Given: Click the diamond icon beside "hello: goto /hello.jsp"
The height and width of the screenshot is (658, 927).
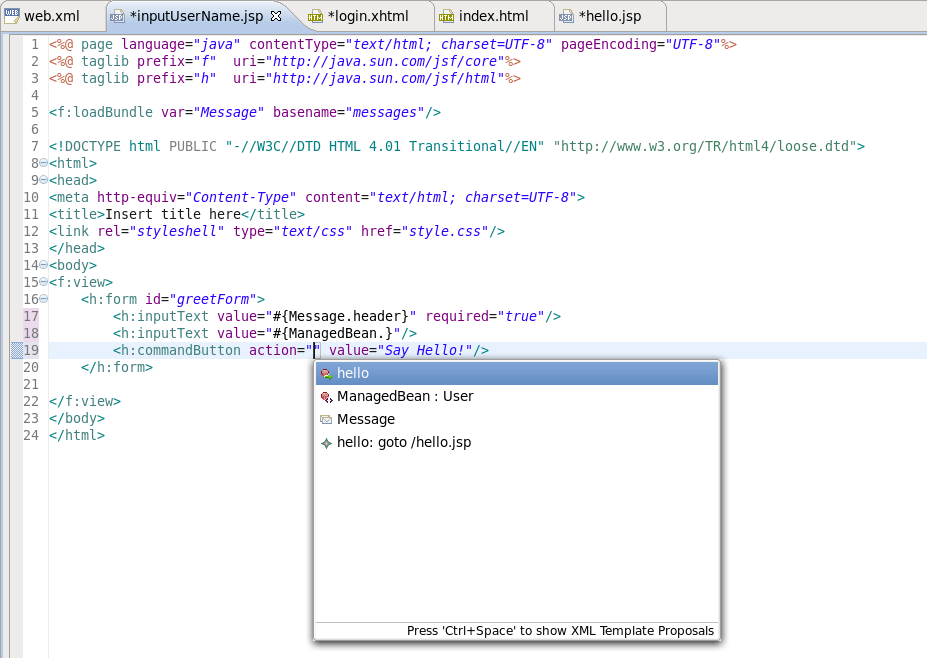Looking at the screenshot, I should coord(327,442).
